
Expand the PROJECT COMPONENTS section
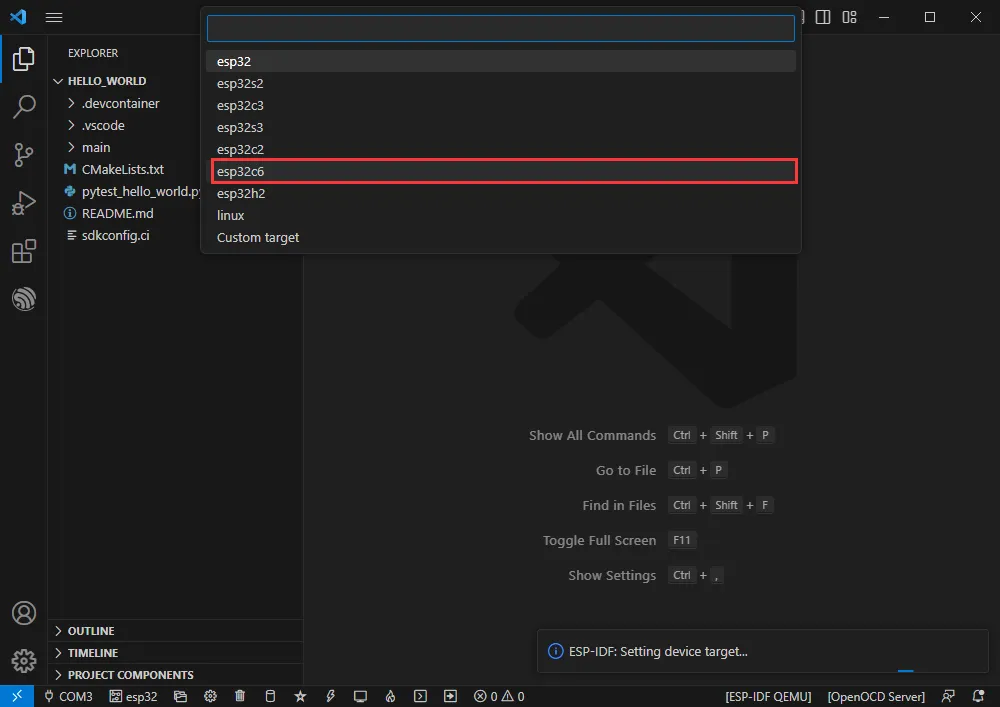(x=130, y=675)
